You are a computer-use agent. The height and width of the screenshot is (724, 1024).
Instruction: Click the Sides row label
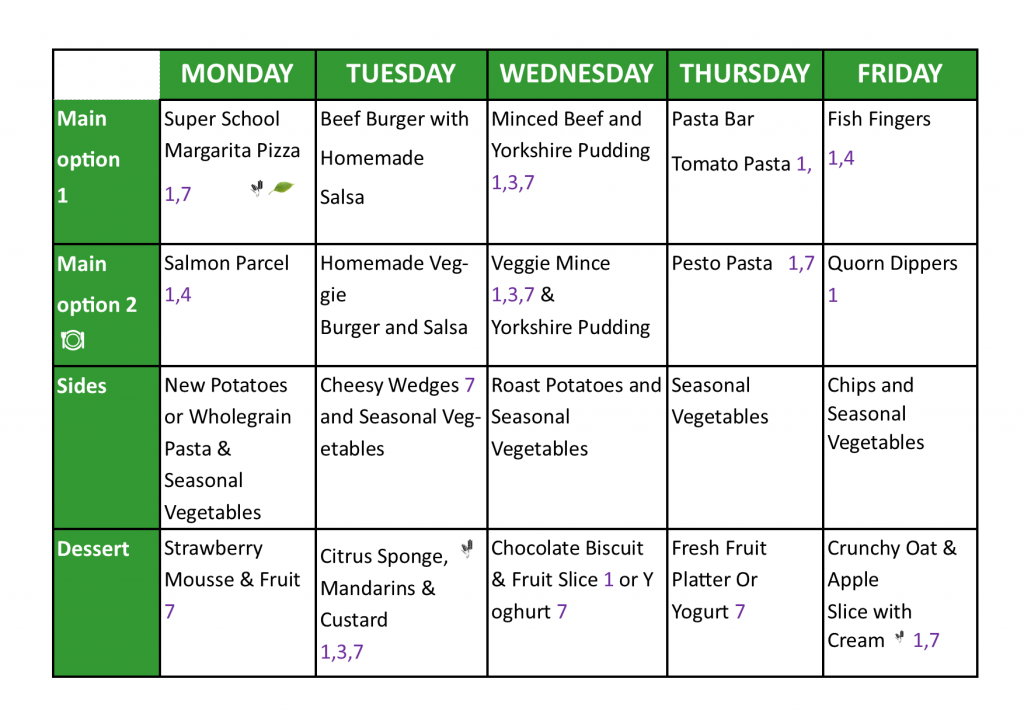[x=82, y=386]
